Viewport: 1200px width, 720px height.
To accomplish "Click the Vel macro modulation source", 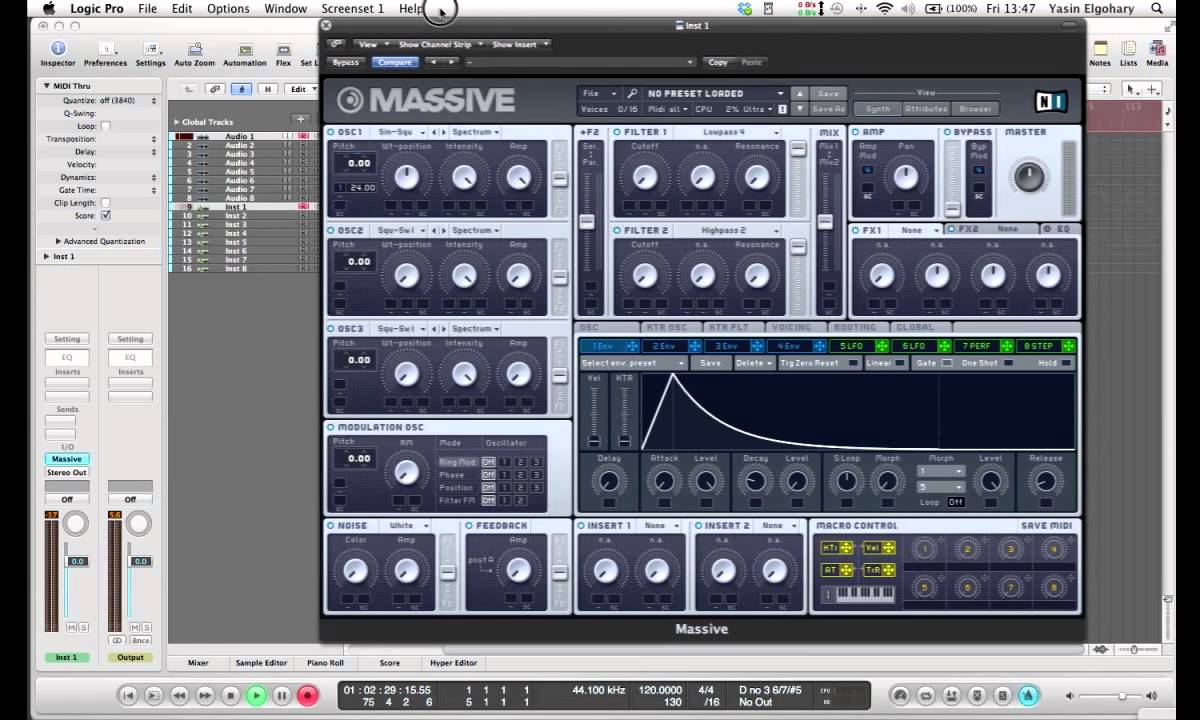I will (878, 547).
